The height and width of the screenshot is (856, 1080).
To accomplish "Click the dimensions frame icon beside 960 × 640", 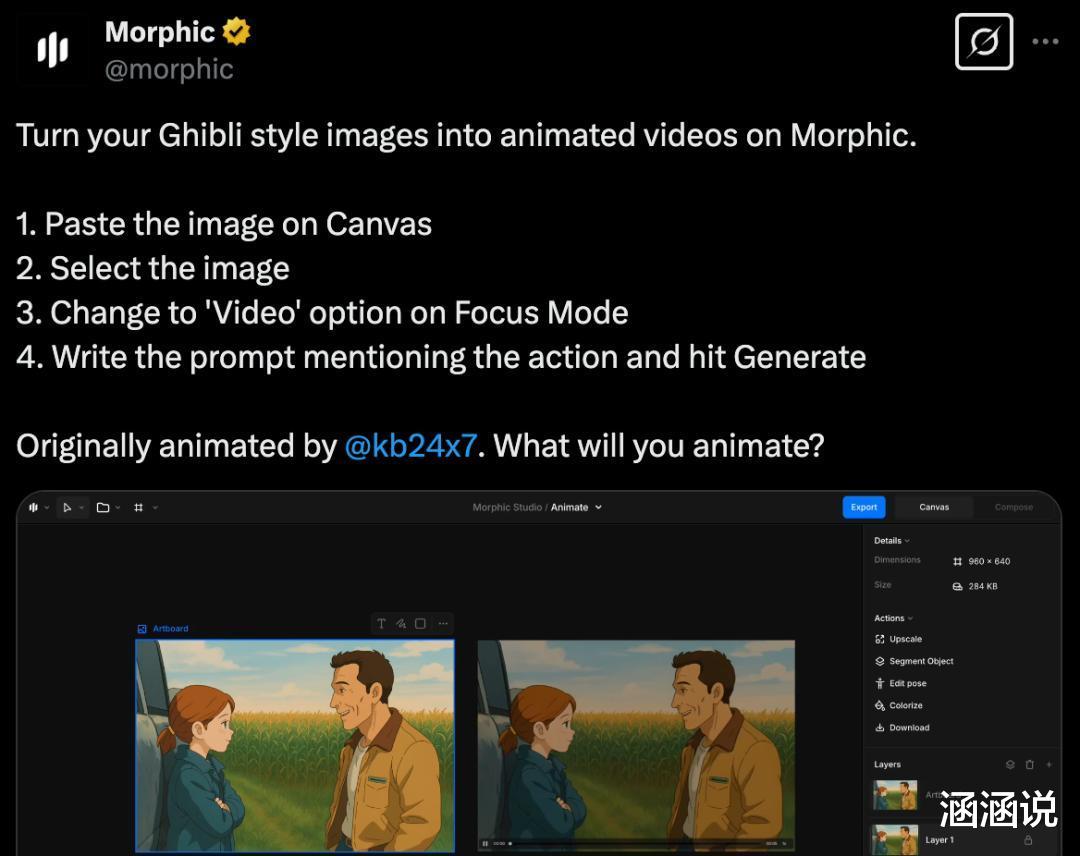I will 957,561.
